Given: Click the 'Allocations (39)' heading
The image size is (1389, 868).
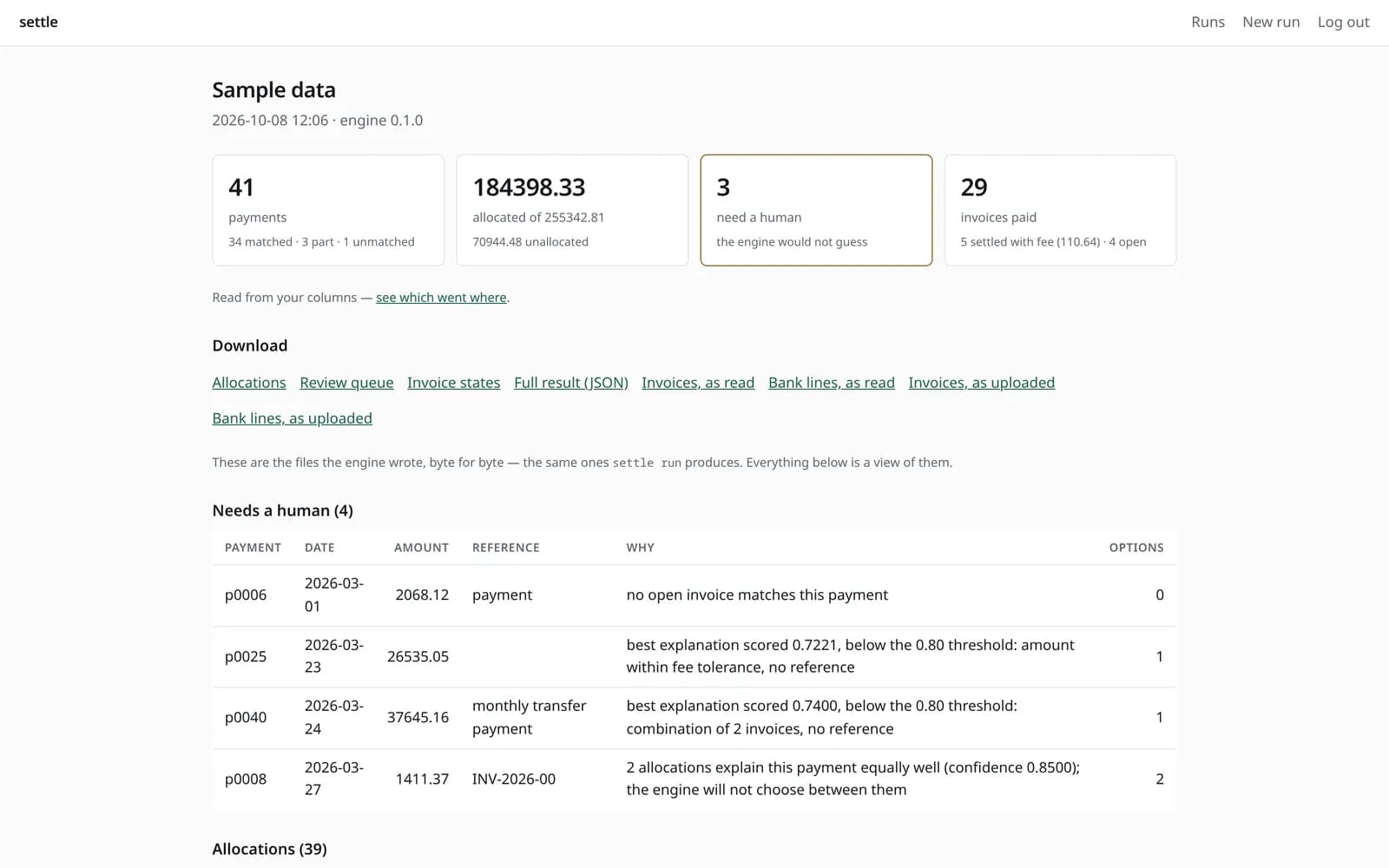Looking at the screenshot, I should 269,849.
